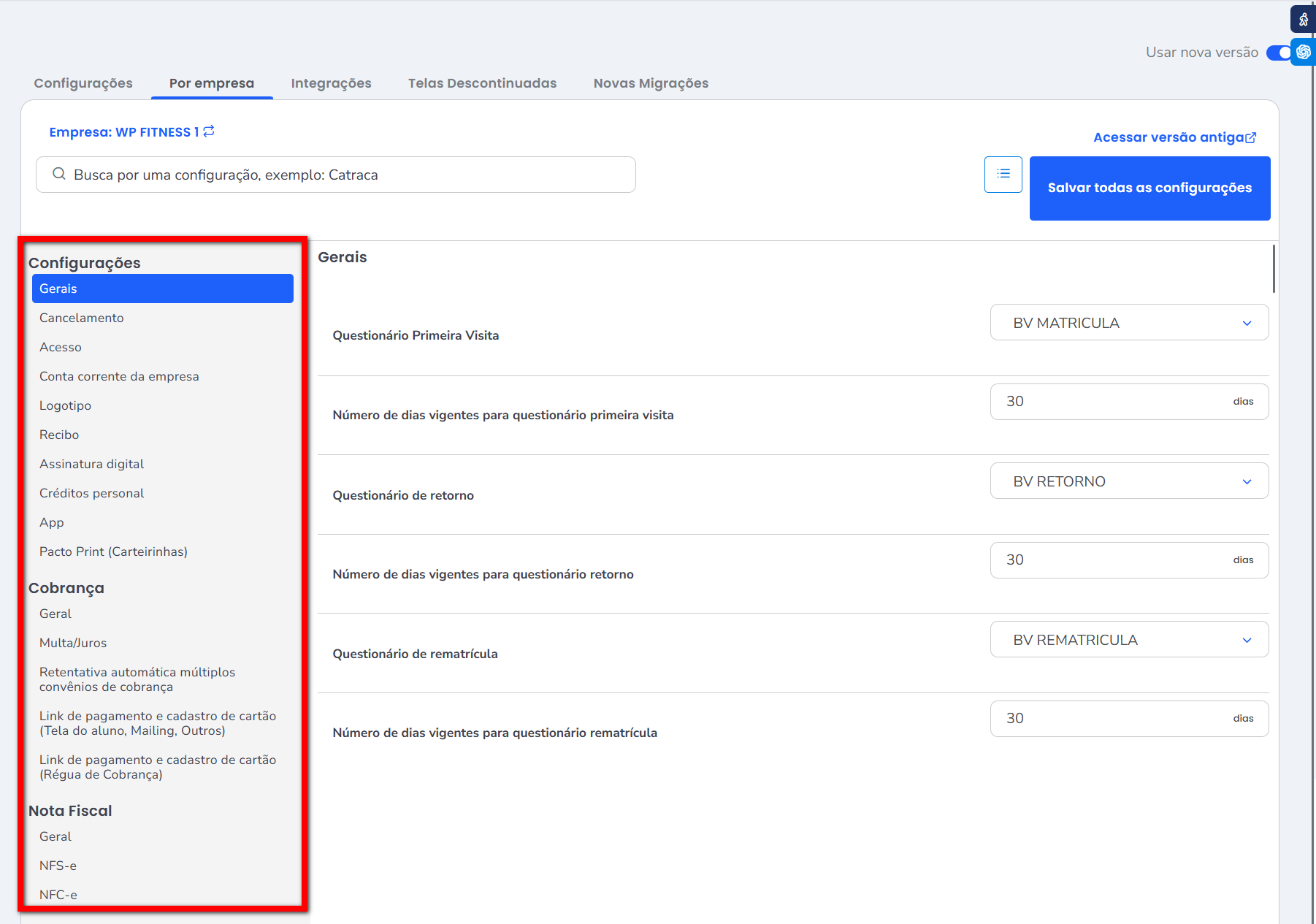Click 'Salvar todas as configurações' button
The width and height of the screenshot is (1316, 924).
point(1149,188)
